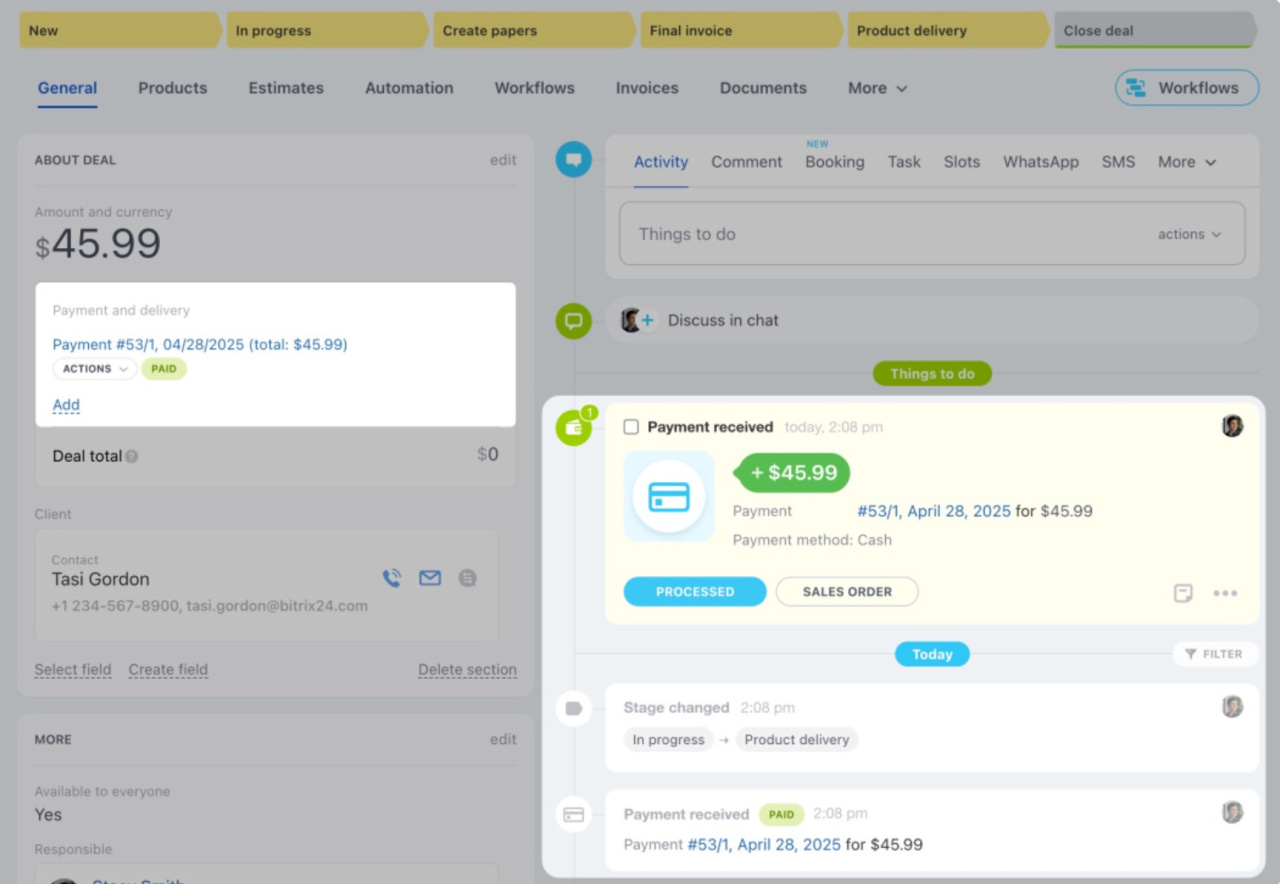Viewport: 1280px width, 884px height.
Task: Click the phone call icon for Tasi Gordon
Action: click(x=392, y=578)
